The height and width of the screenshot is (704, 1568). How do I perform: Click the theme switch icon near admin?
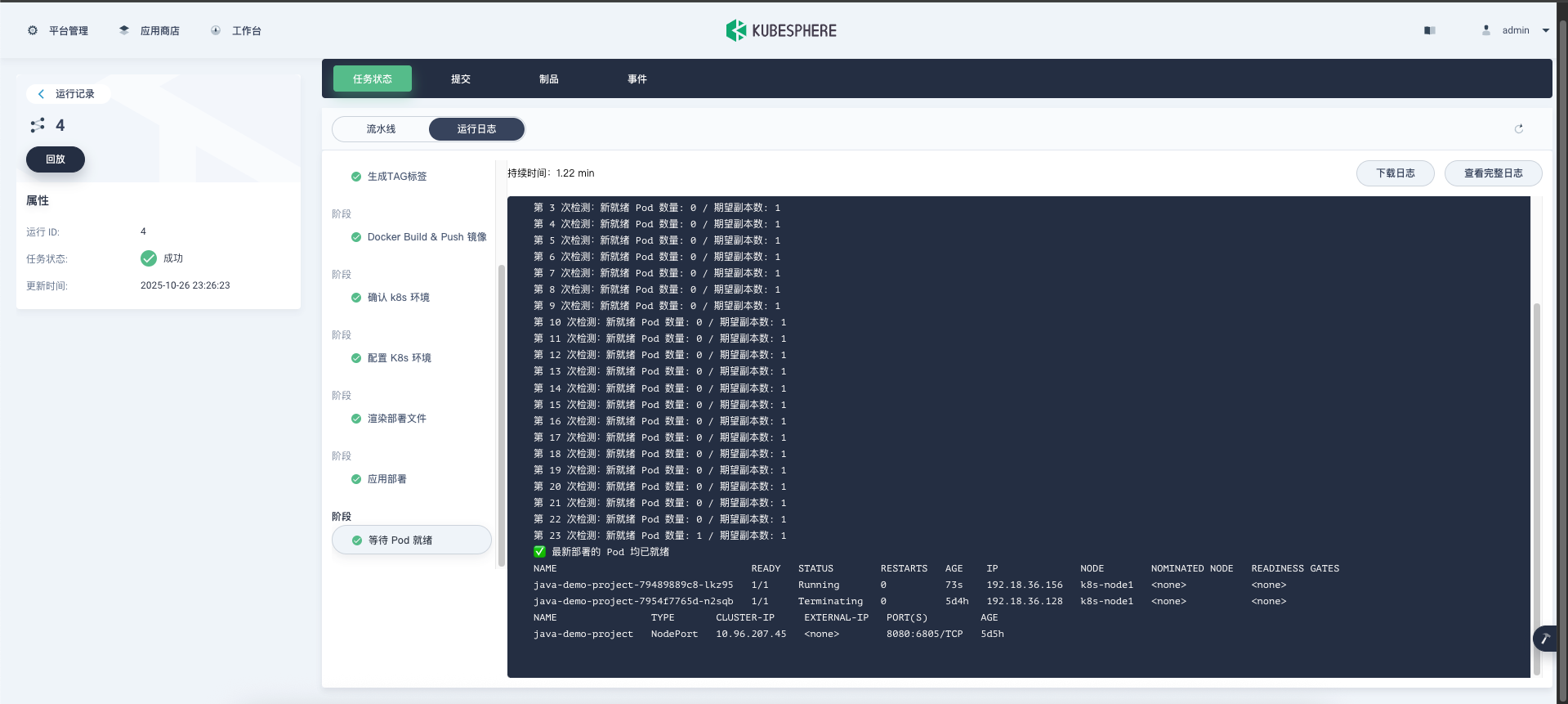1429,30
